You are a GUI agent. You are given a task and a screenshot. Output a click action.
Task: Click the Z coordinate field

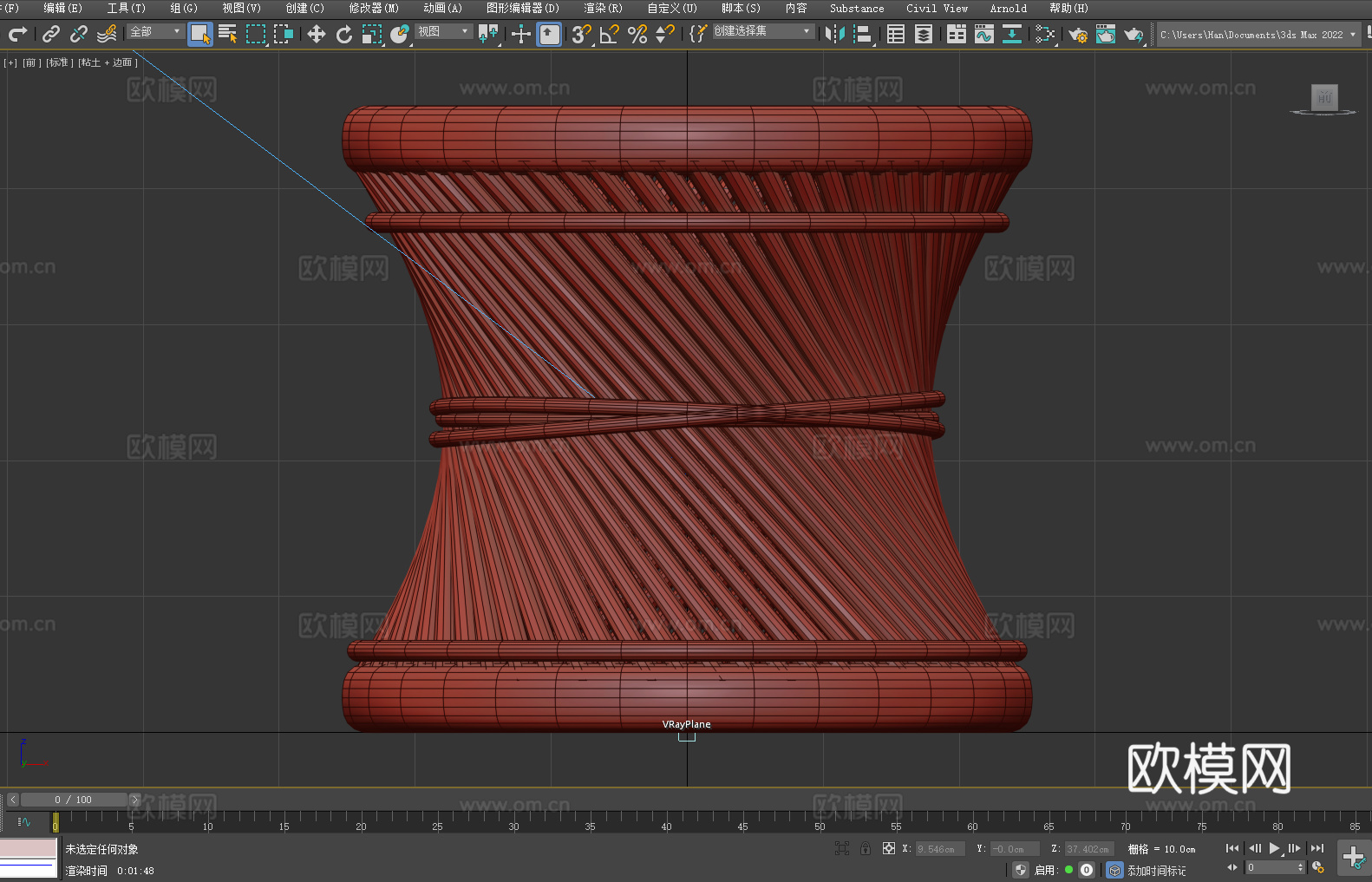[x=1089, y=849]
